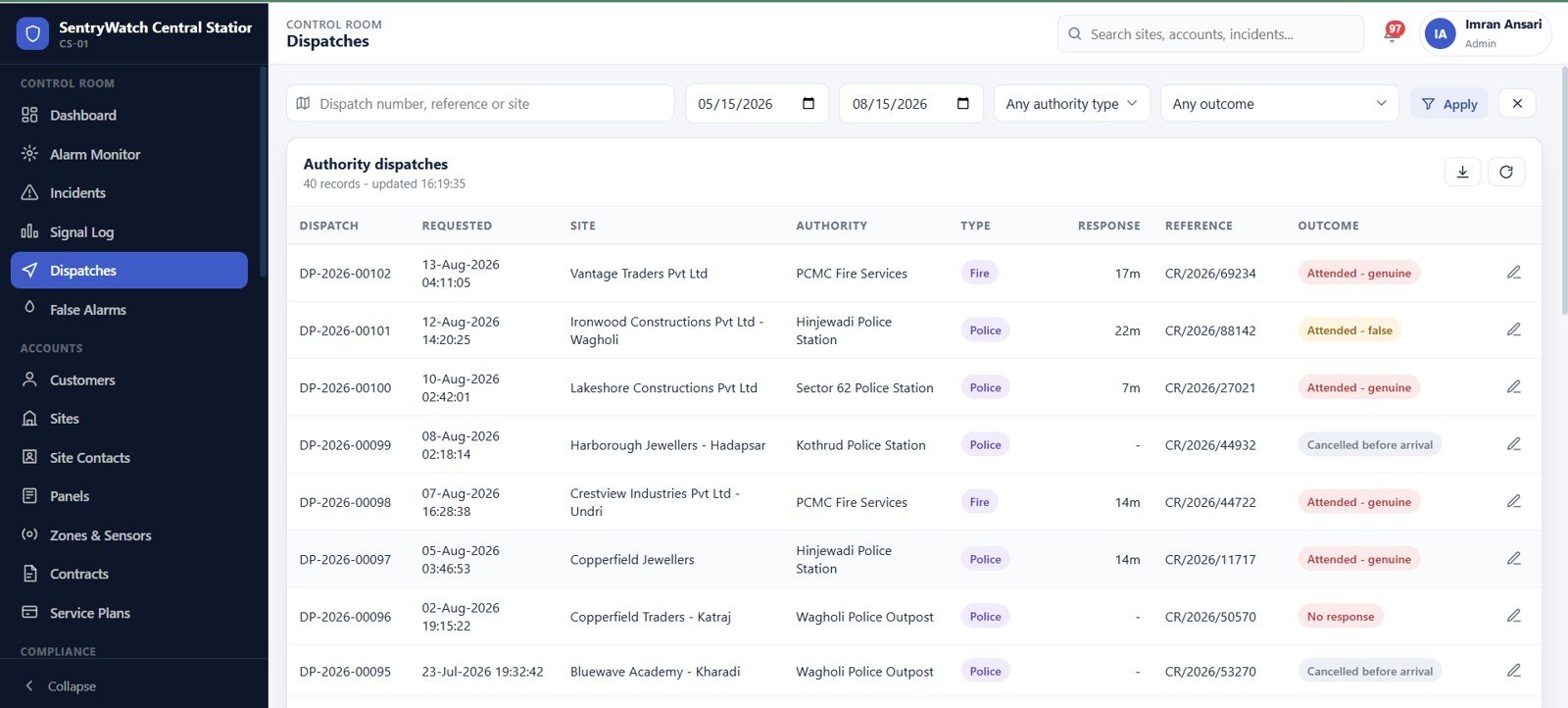Edit dispatch DP-2026-00098
1568x708 pixels.
click(1514, 501)
